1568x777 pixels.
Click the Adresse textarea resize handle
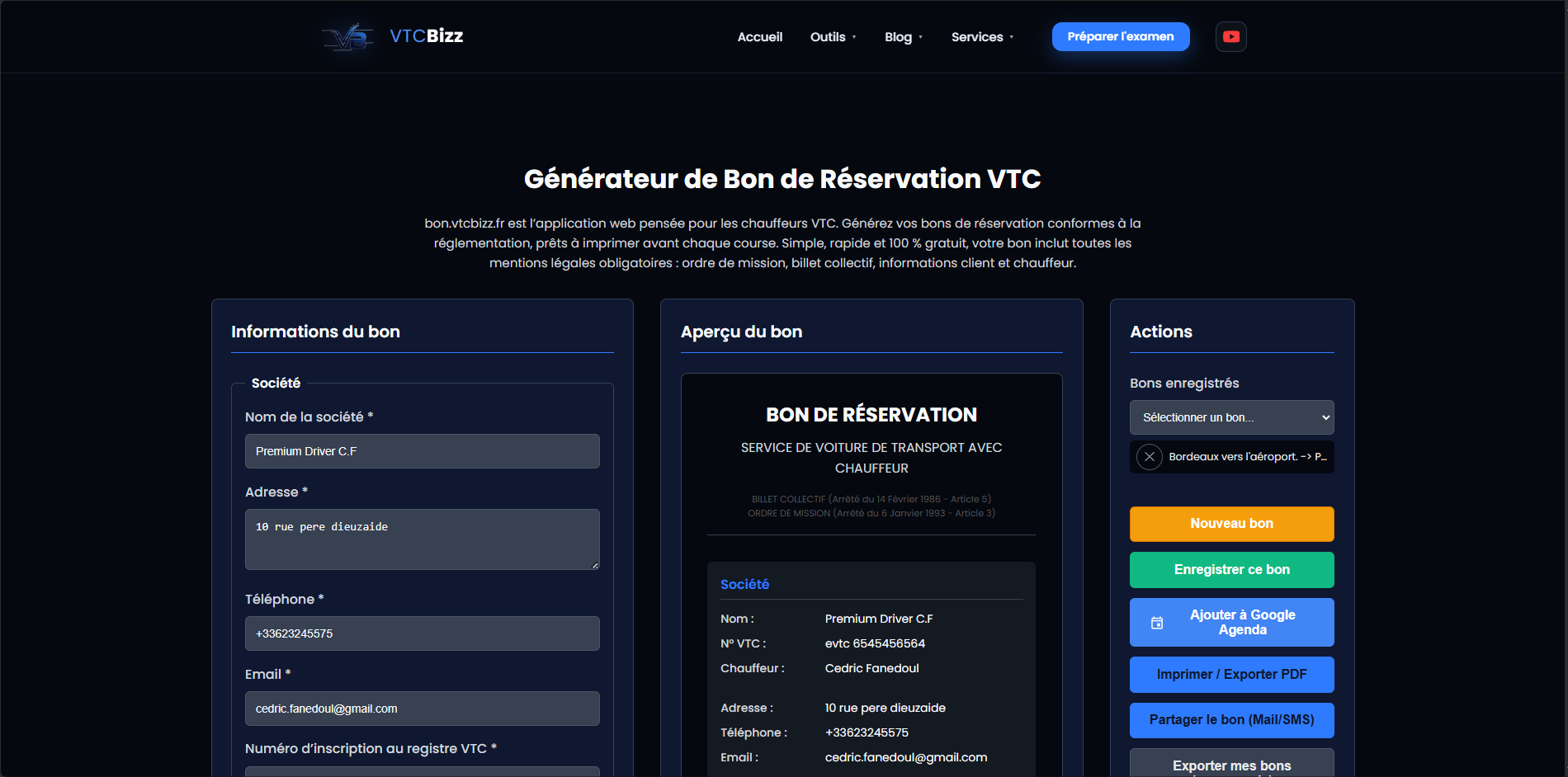click(595, 565)
